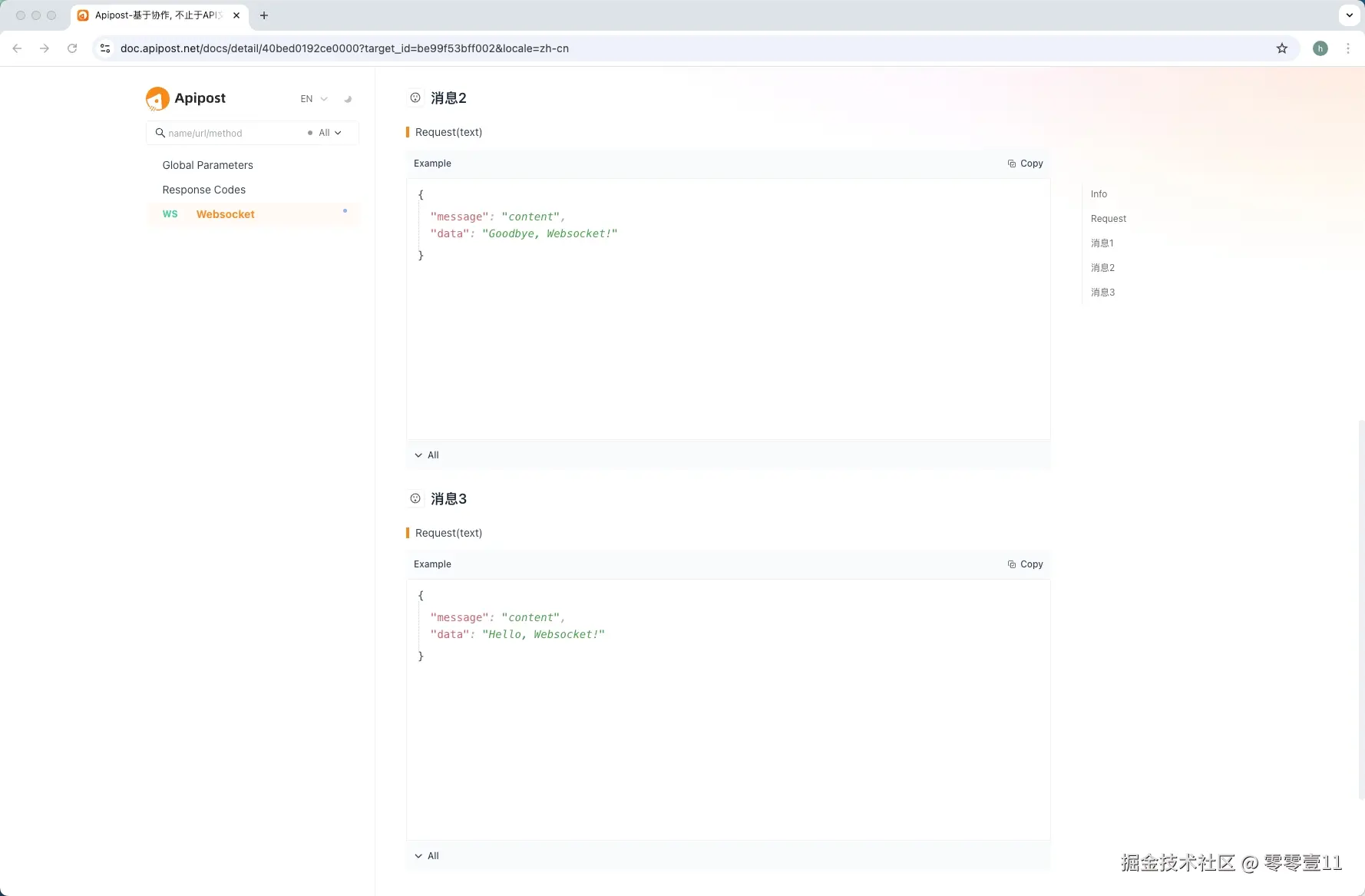Jump to 消息1 in page outline
Viewport: 1365px width, 896px height.
point(1102,243)
